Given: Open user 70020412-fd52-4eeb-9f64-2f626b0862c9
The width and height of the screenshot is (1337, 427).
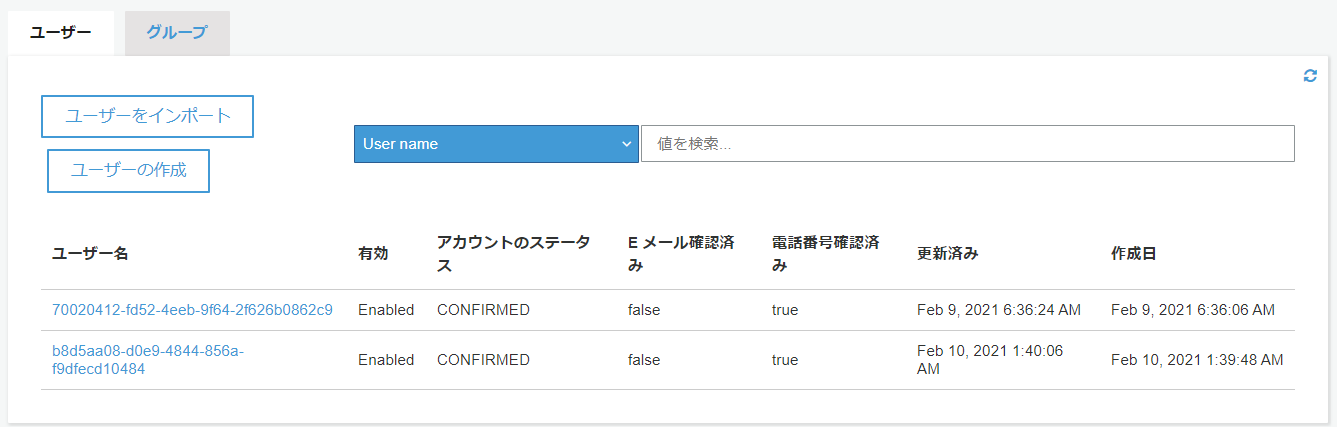Looking at the screenshot, I should coord(192,310).
